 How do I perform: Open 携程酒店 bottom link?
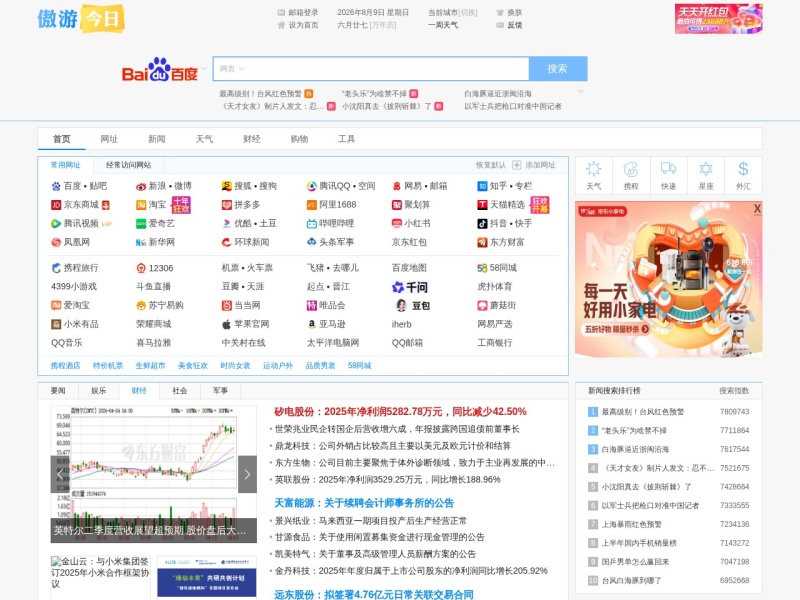[65, 366]
